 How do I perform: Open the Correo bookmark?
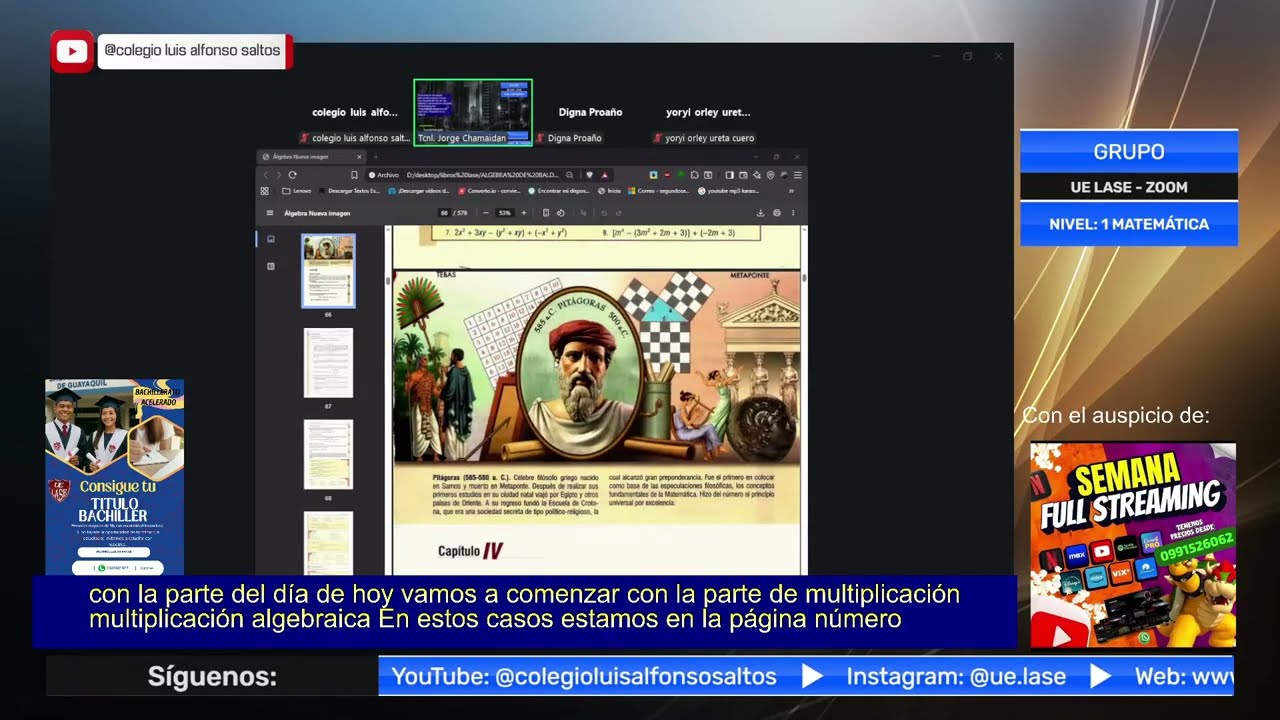pyautogui.click(x=659, y=191)
